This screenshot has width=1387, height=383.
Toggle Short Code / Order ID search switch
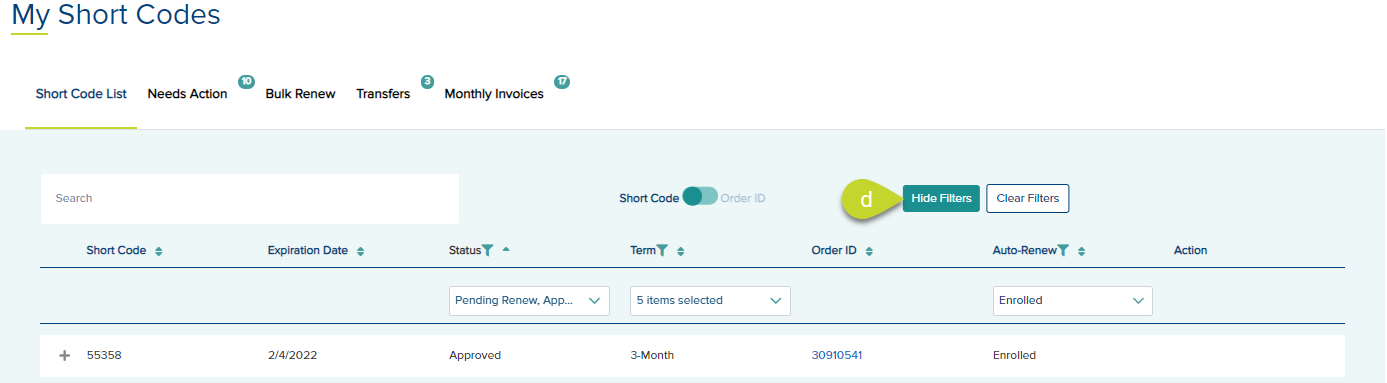(700, 197)
